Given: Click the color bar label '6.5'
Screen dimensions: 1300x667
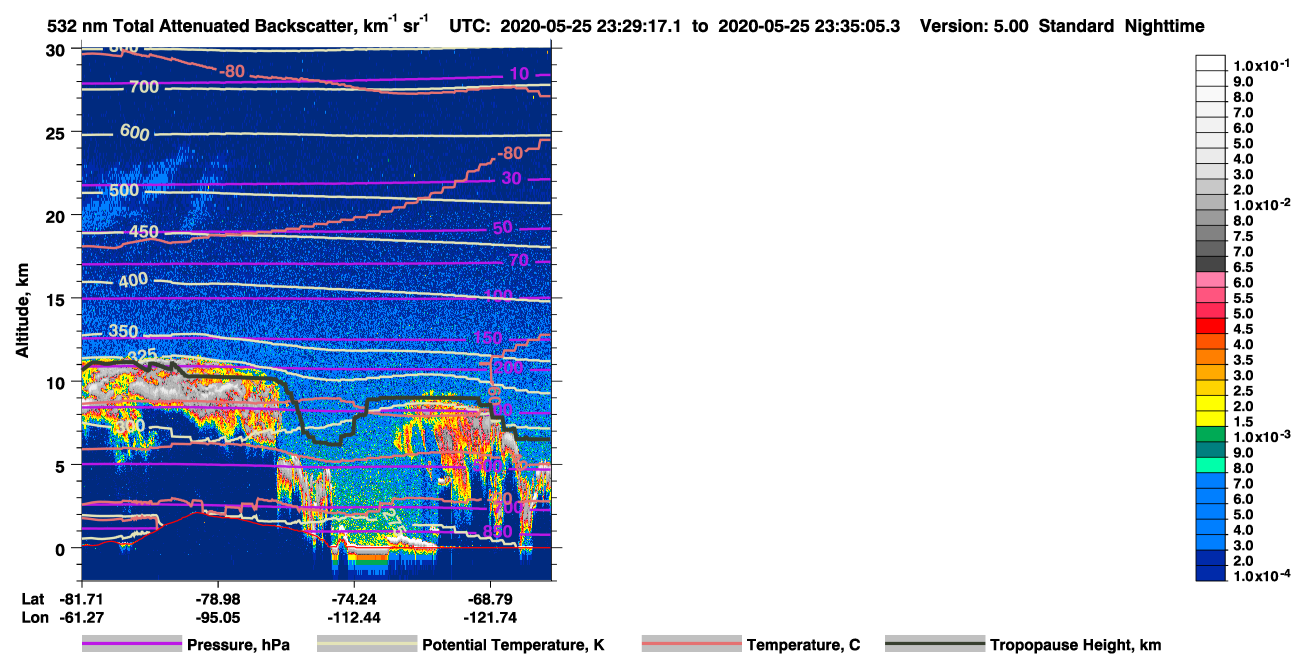Looking at the screenshot, I should pyautogui.click(x=1245, y=267).
